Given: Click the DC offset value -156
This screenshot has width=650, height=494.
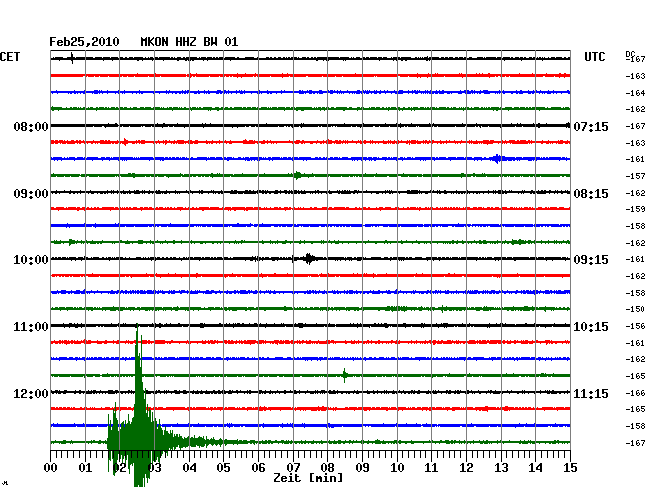Looking at the screenshot, I should [x=635, y=326].
